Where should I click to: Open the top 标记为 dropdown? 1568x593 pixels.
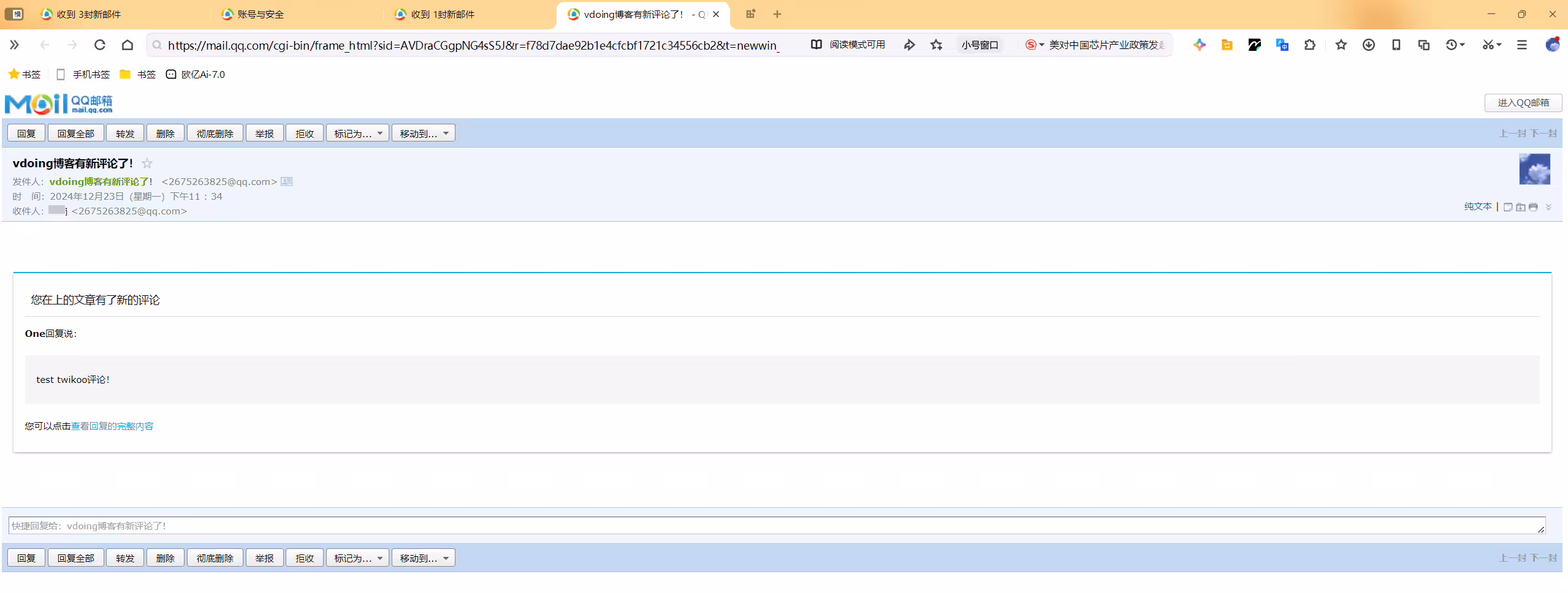[357, 133]
